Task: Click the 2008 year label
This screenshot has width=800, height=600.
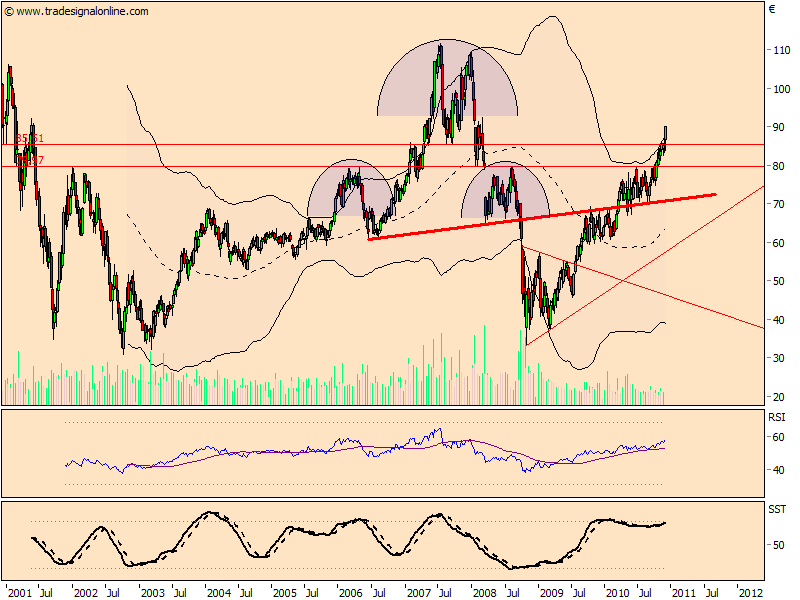Action: click(x=485, y=593)
